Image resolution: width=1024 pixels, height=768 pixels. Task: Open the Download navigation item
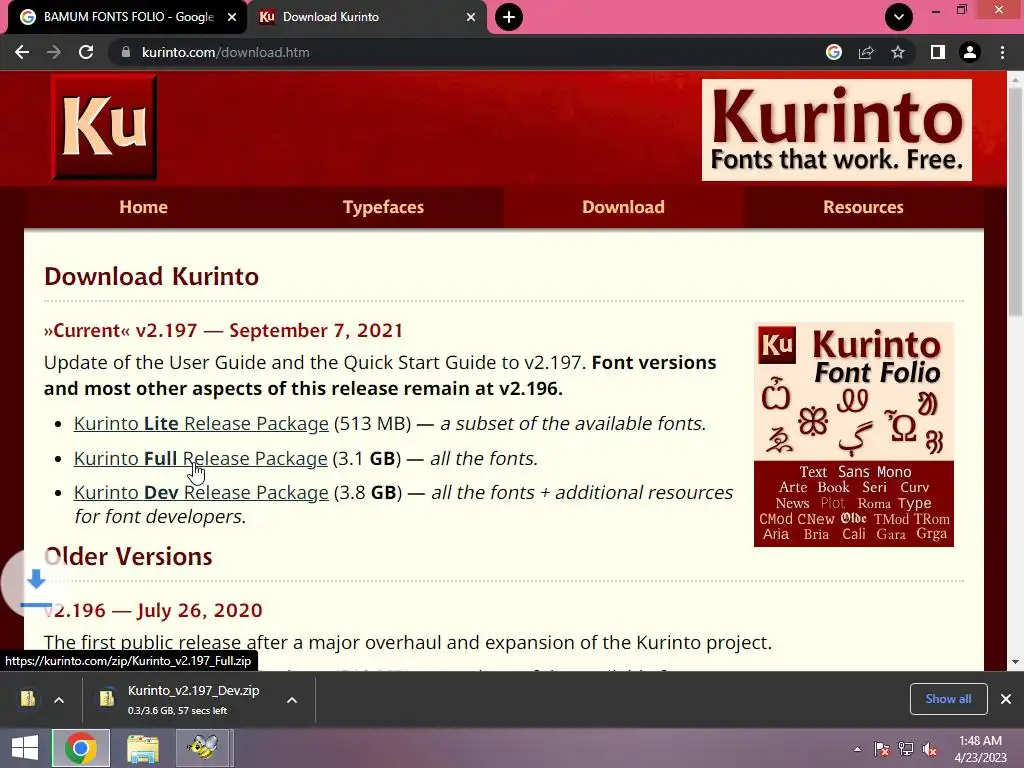[x=623, y=207]
